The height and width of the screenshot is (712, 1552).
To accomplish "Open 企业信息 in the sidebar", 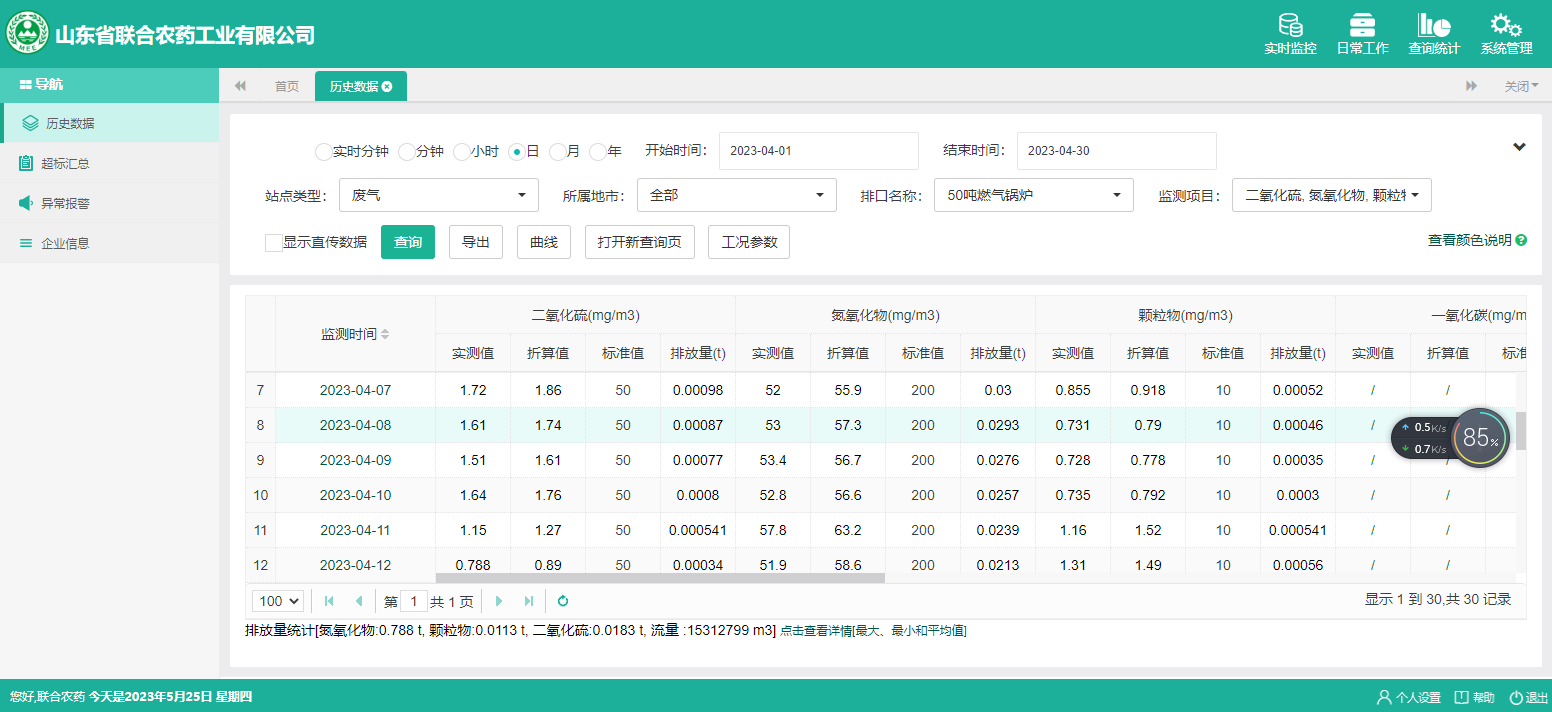I will click(x=109, y=243).
